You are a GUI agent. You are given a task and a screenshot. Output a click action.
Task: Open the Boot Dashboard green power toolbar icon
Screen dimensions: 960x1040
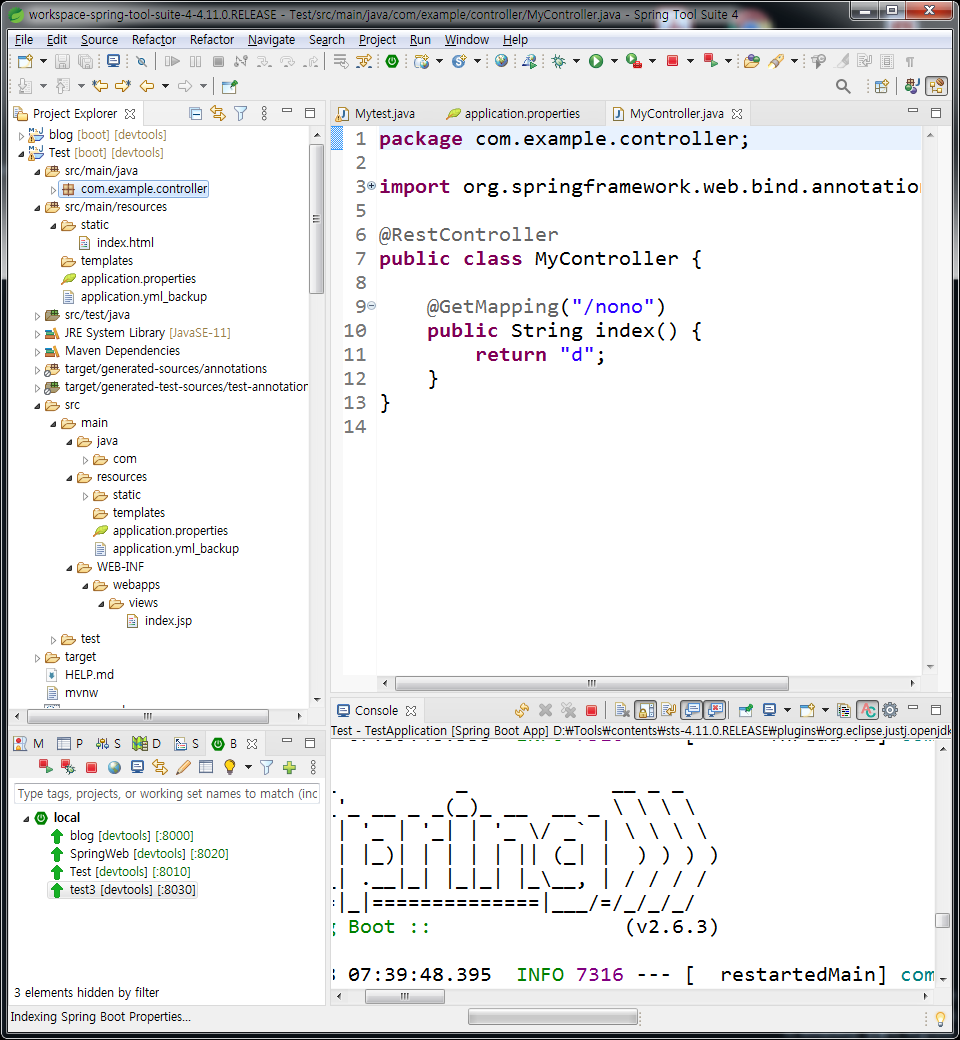[x=392, y=62]
